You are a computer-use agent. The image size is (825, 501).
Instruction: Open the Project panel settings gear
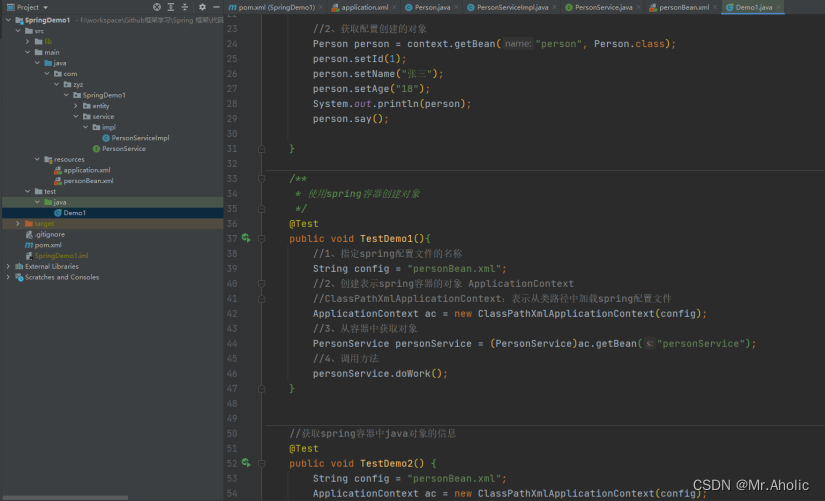pos(202,7)
